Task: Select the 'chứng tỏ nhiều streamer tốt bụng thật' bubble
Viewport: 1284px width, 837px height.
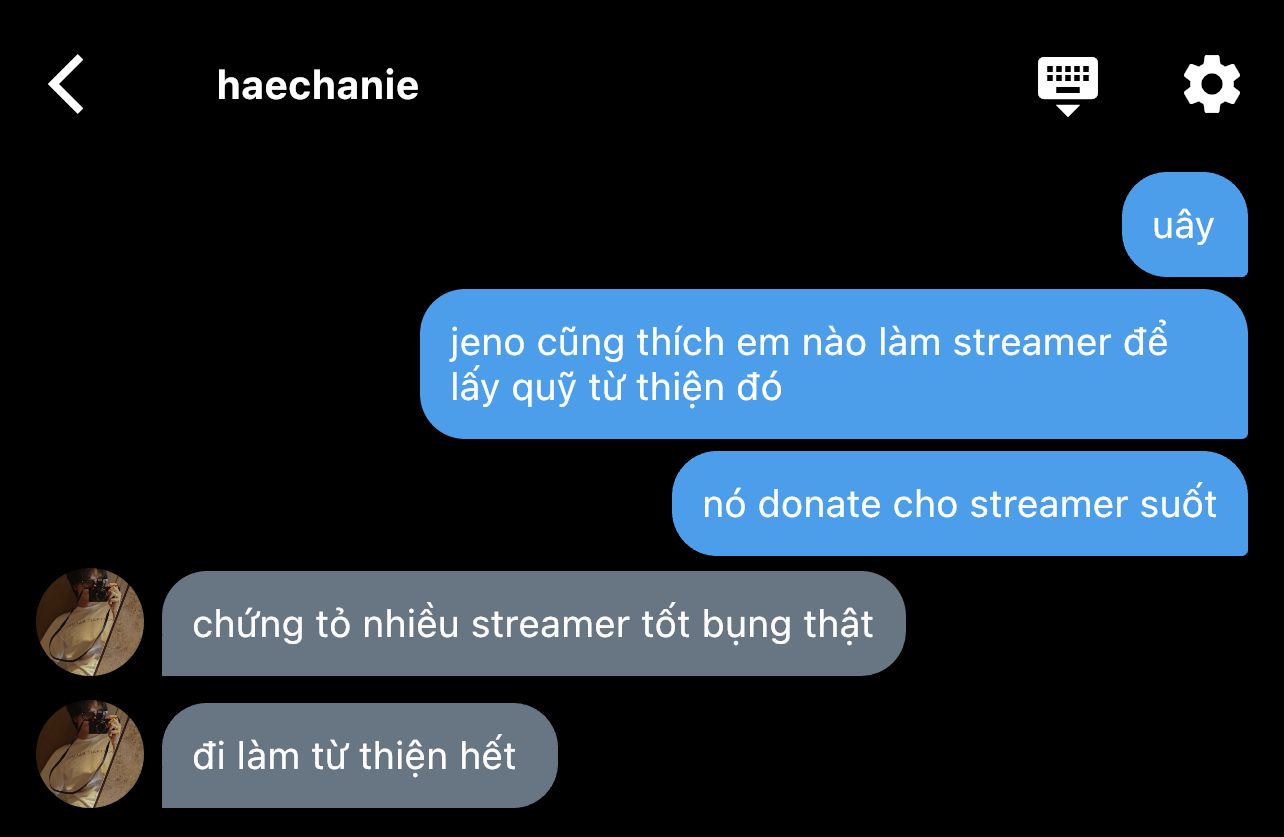Action: 533,623
